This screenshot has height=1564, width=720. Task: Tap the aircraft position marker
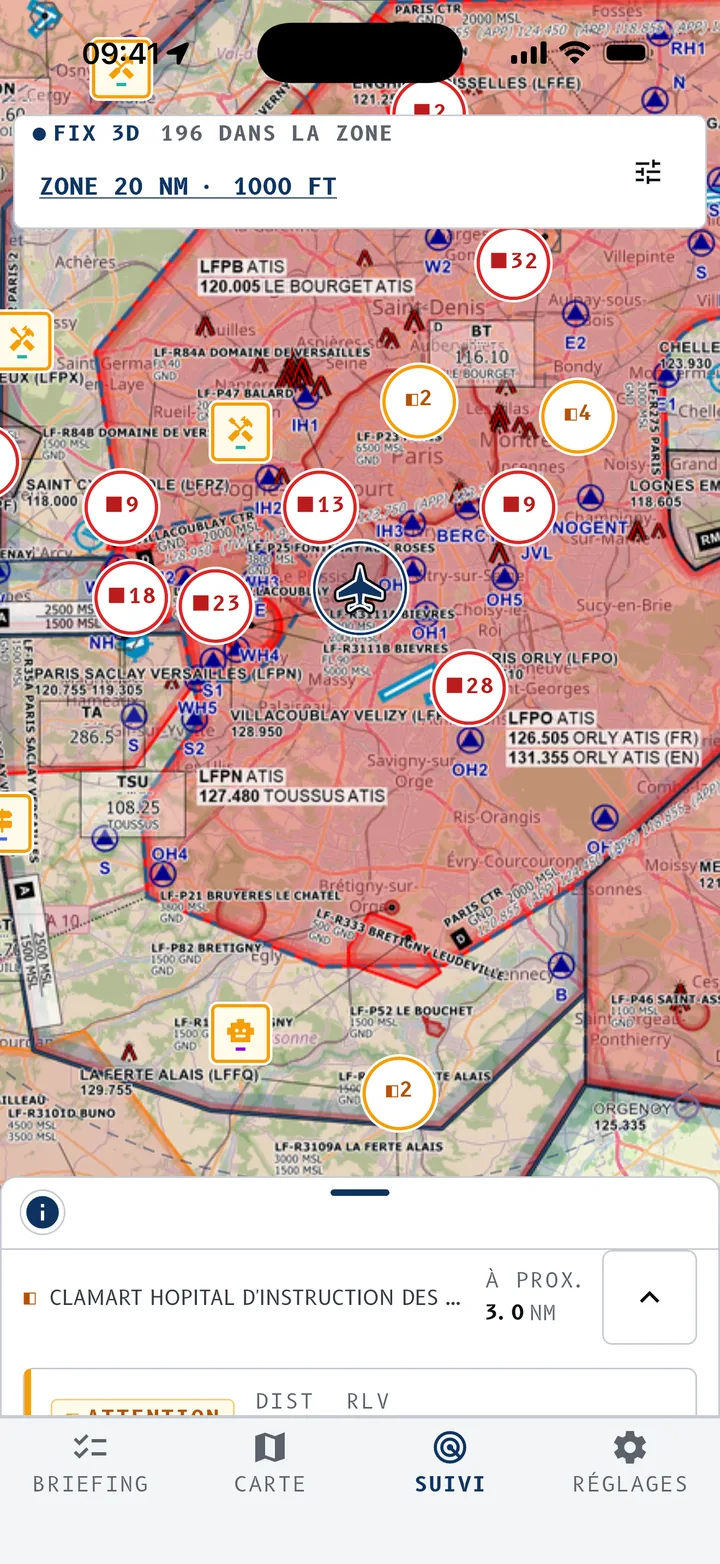360,590
